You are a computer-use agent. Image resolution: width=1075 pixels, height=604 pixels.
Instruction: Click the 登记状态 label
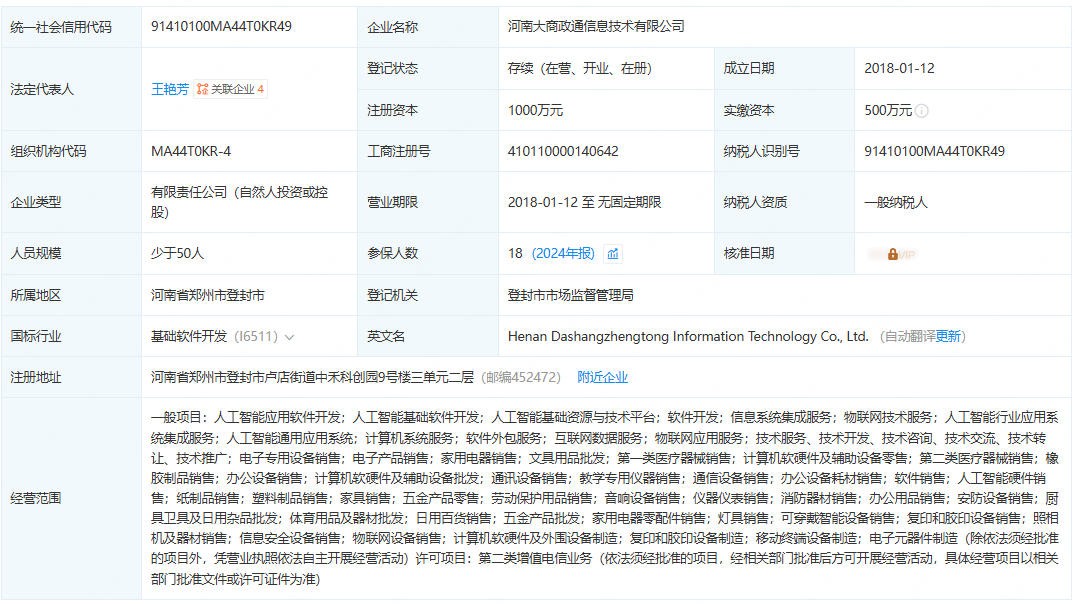pos(392,69)
